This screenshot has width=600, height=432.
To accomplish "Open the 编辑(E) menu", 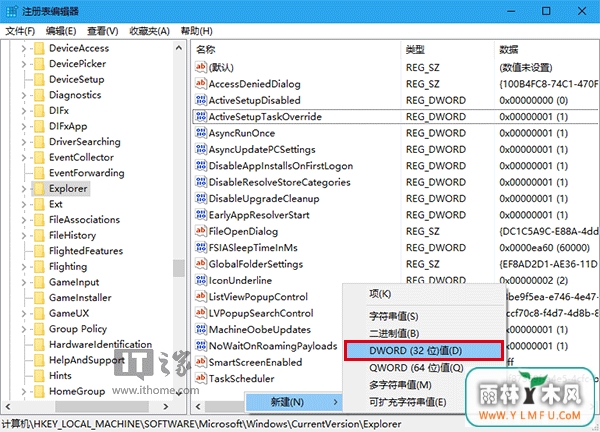I will click(x=61, y=31).
